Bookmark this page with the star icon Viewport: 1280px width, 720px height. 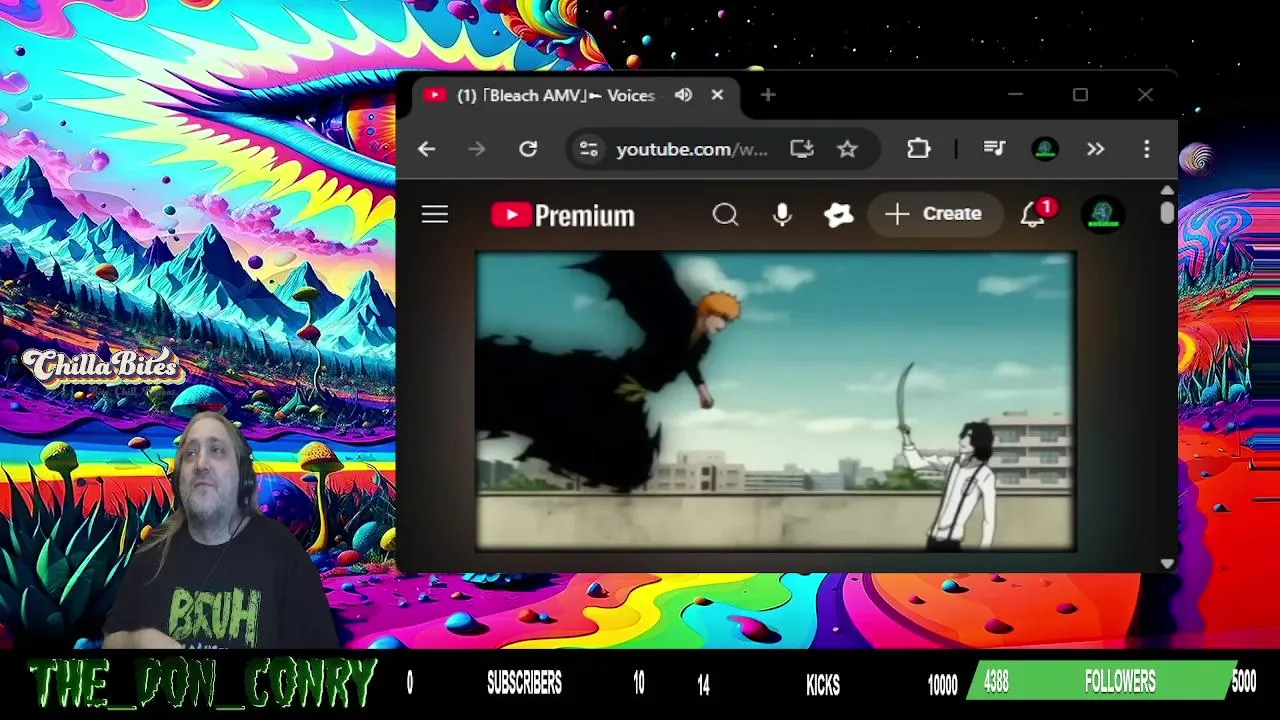pyautogui.click(x=847, y=149)
